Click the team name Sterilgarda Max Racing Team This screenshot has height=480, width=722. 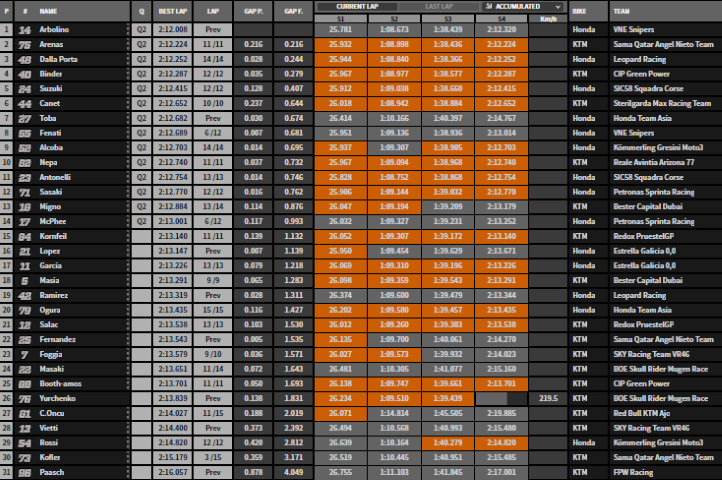[x=662, y=103]
